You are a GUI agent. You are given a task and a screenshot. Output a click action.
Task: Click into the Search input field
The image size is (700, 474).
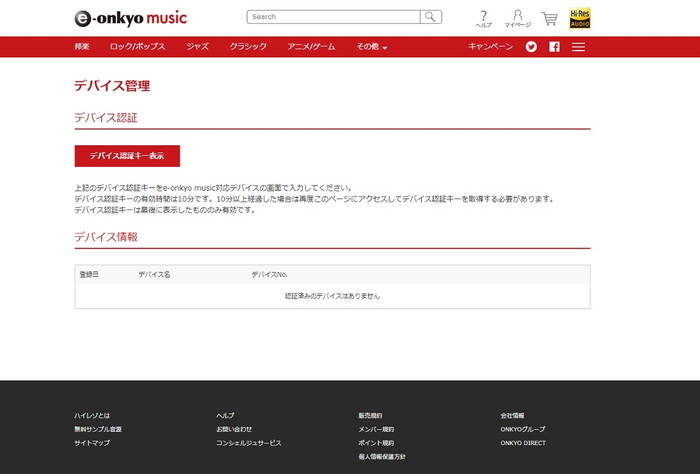point(333,17)
